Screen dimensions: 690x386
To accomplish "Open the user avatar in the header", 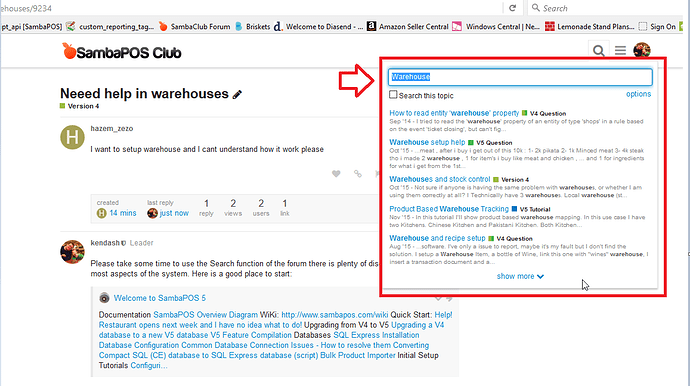I will point(642,50).
